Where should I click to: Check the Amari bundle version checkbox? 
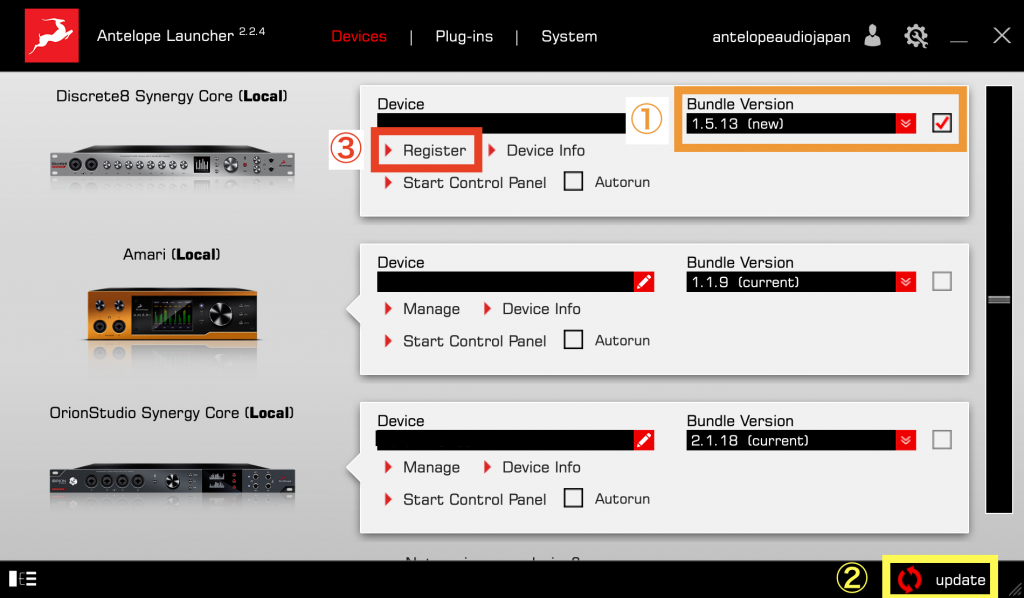point(942,281)
